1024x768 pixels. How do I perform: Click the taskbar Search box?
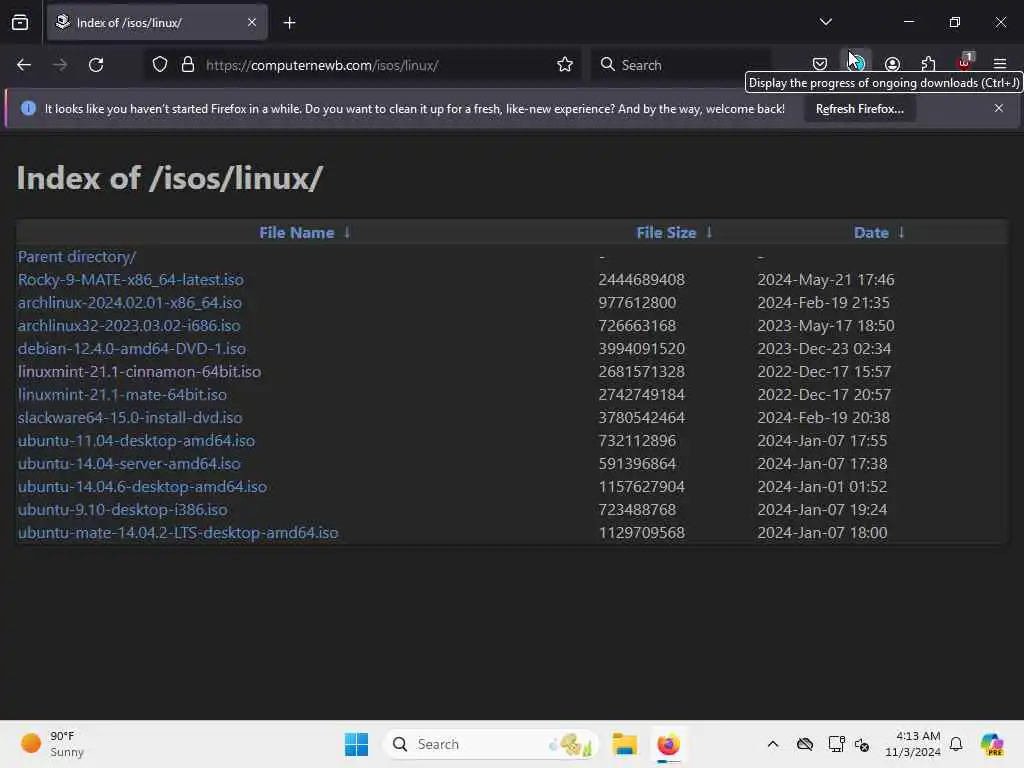pos(491,744)
